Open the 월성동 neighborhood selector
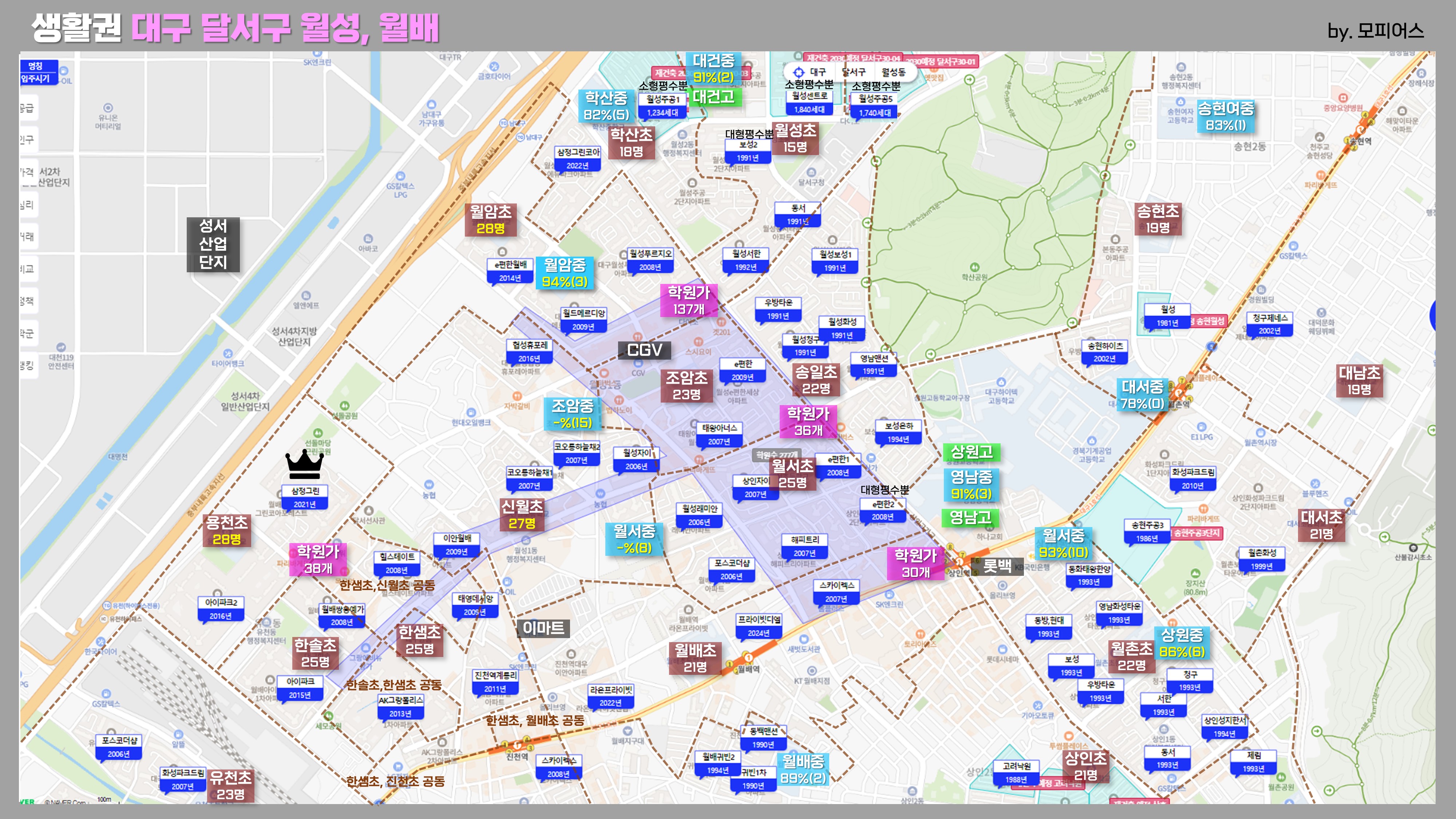This screenshot has width=1456, height=819. pos(893,72)
